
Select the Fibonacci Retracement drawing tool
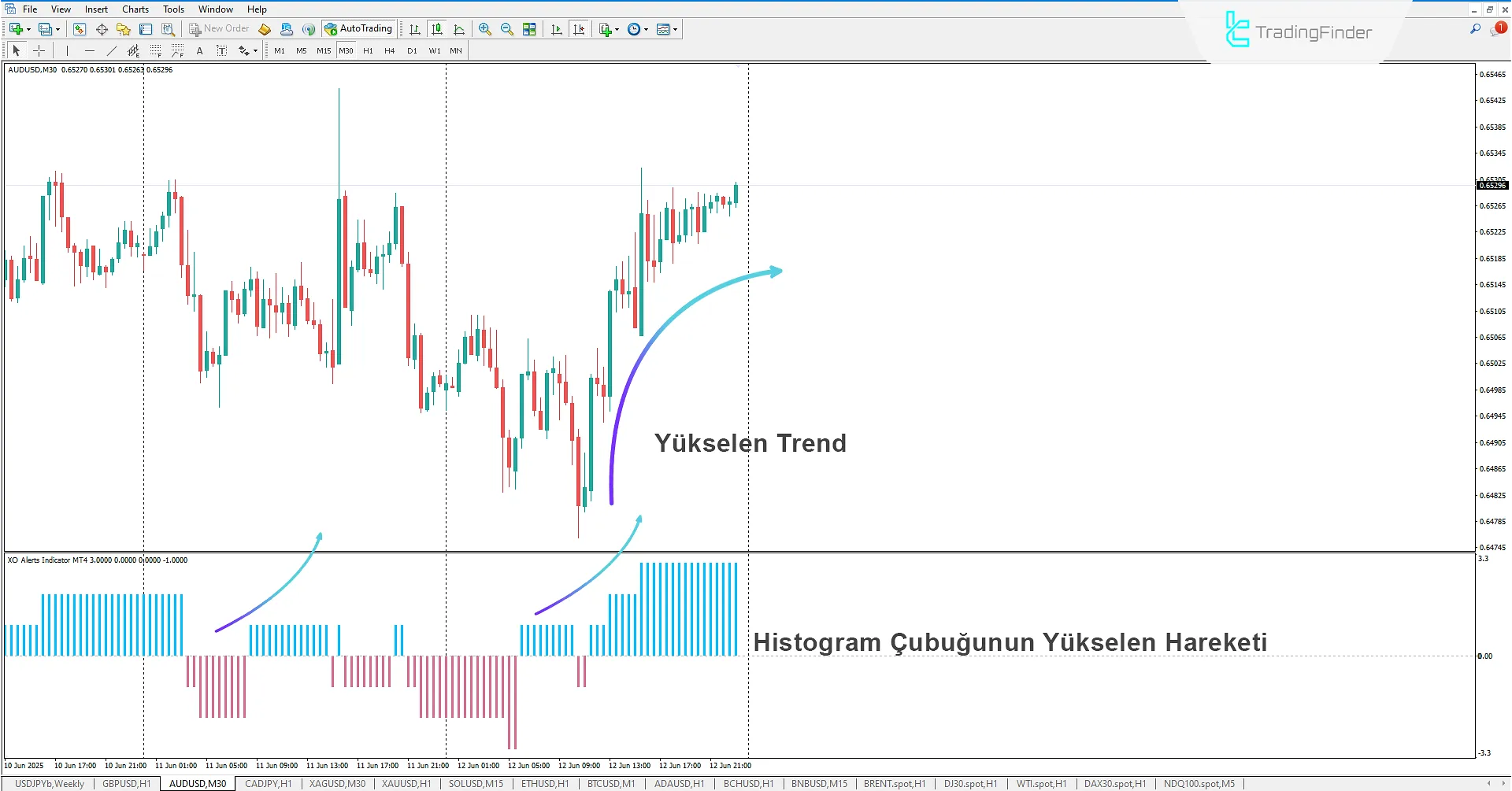point(156,50)
